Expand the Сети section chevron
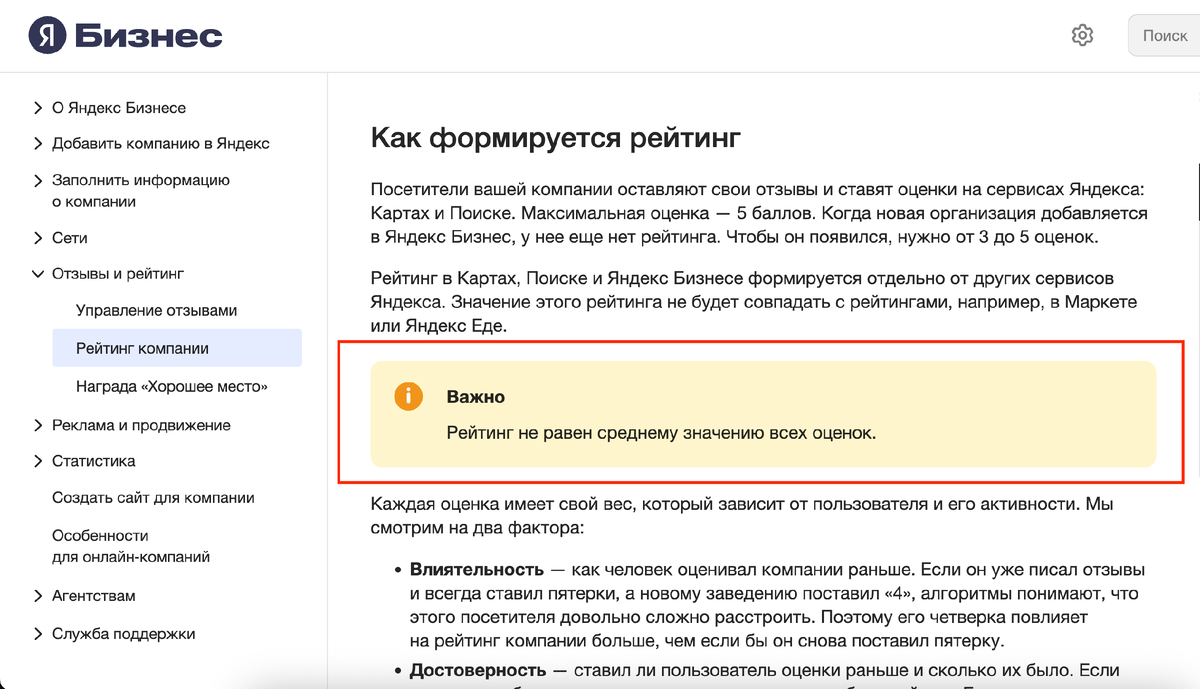 point(38,238)
